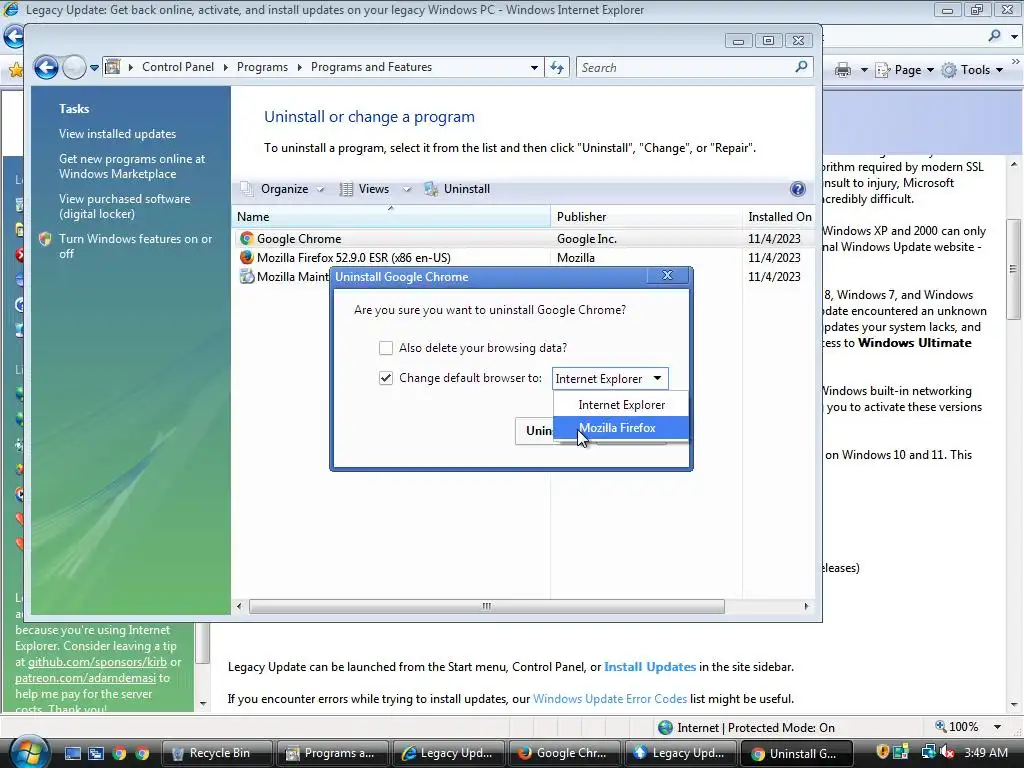Sort list by Installed On column header
The width and height of the screenshot is (1024, 768).
click(x=779, y=217)
